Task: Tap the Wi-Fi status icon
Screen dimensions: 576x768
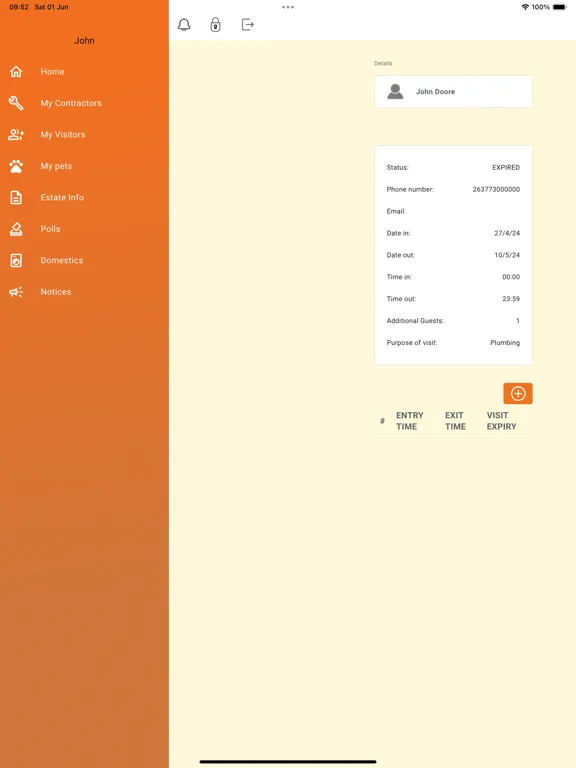Action: click(525, 7)
